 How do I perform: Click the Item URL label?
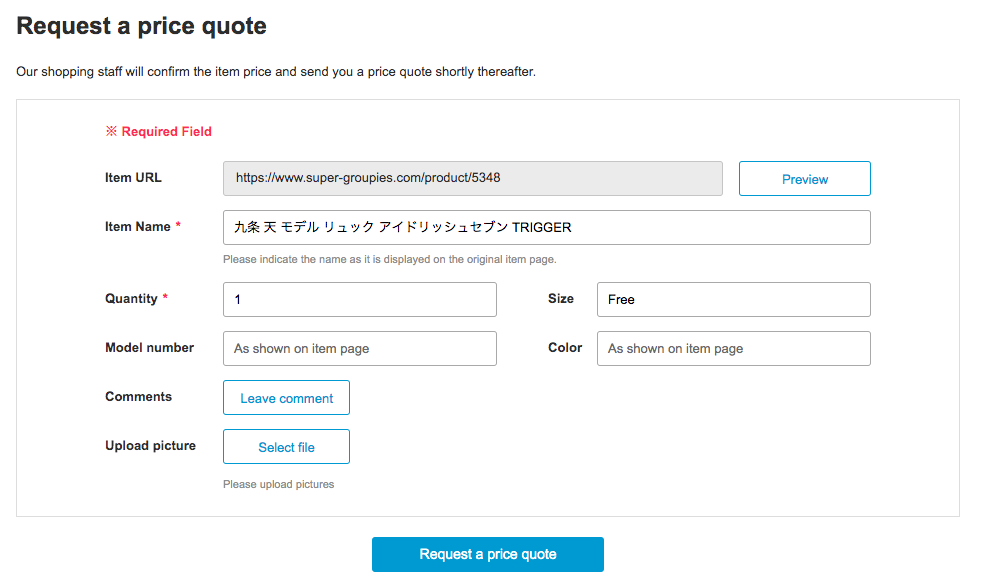[134, 178]
